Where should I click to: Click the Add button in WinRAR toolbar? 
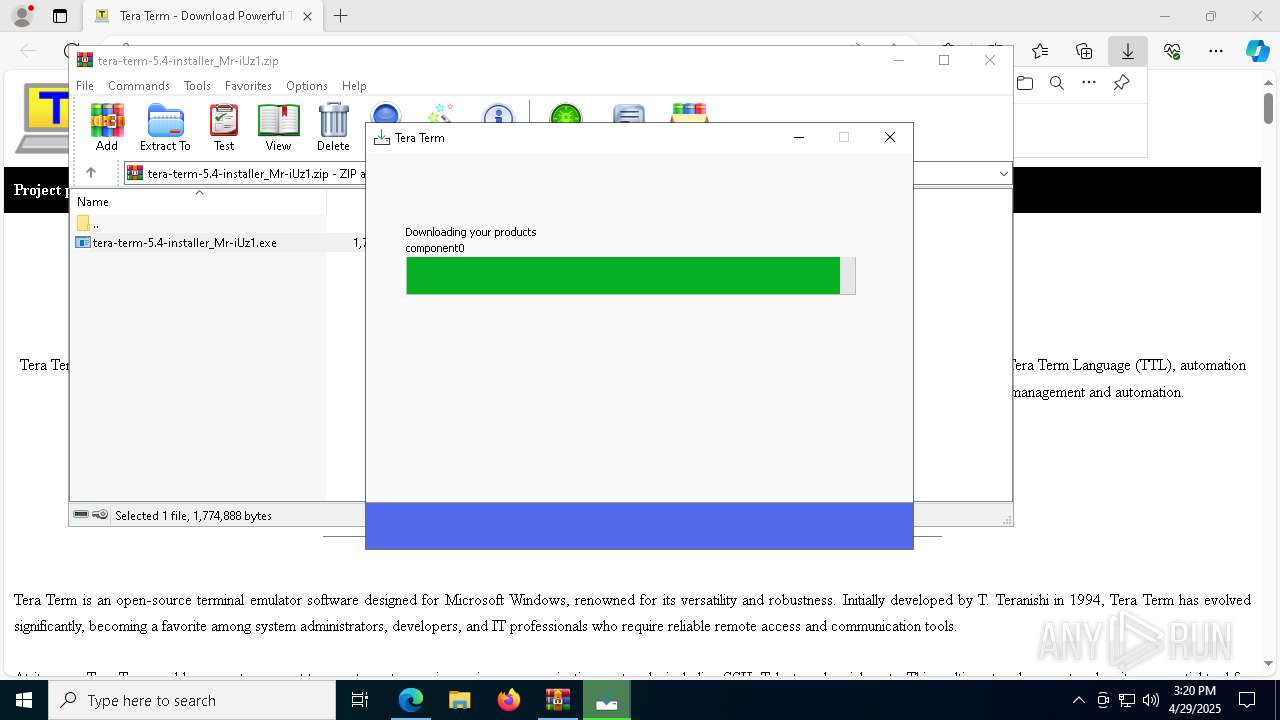point(107,127)
